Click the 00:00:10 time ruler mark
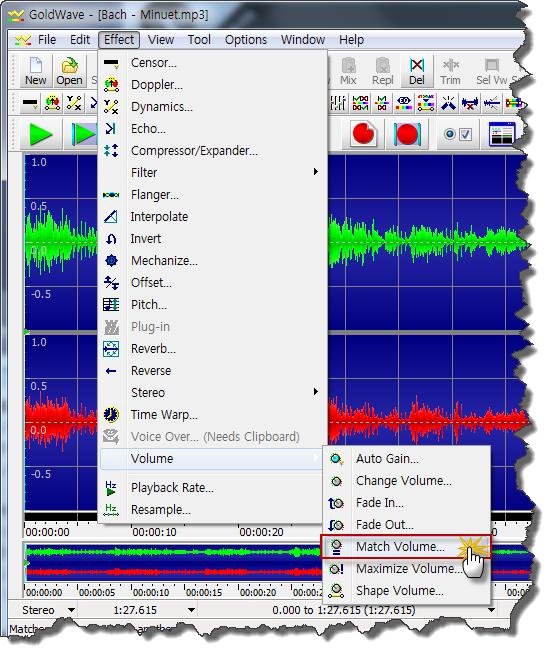The width and height of the screenshot is (545, 650). (x=154, y=532)
